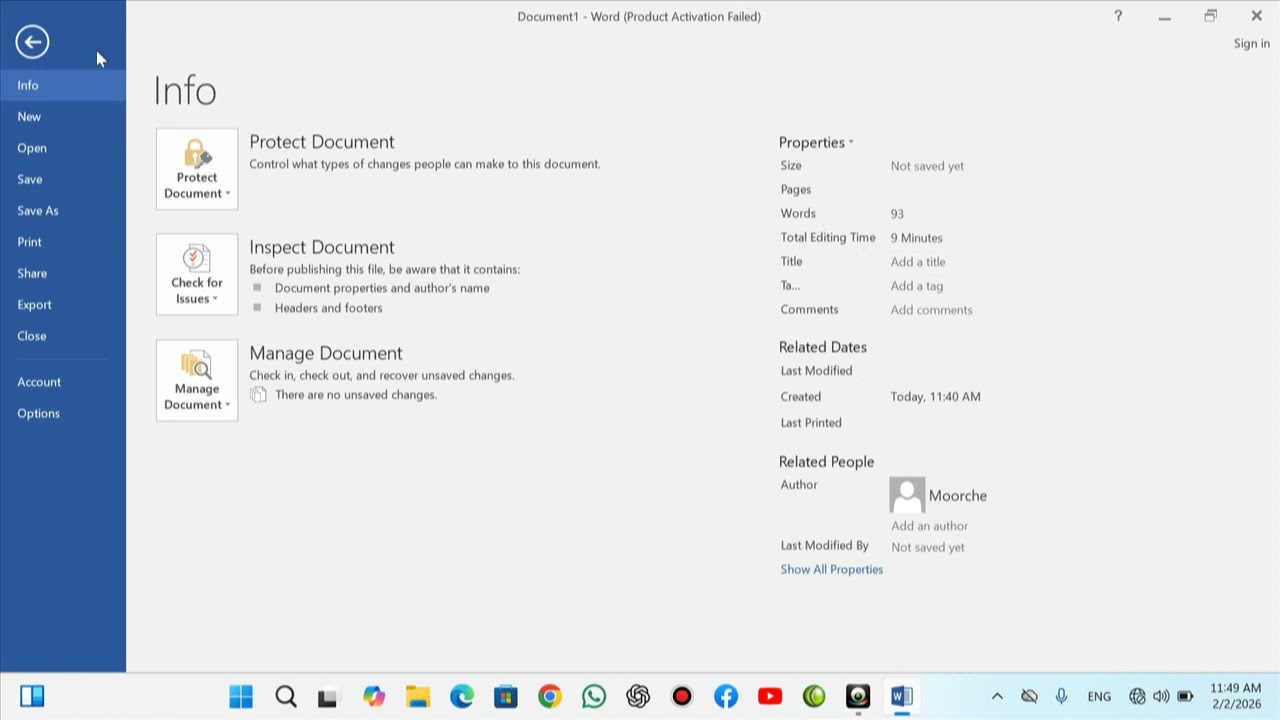Image resolution: width=1280 pixels, height=720 pixels.
Task: Choose Close in the sidebar
Action: pos(63,336)
